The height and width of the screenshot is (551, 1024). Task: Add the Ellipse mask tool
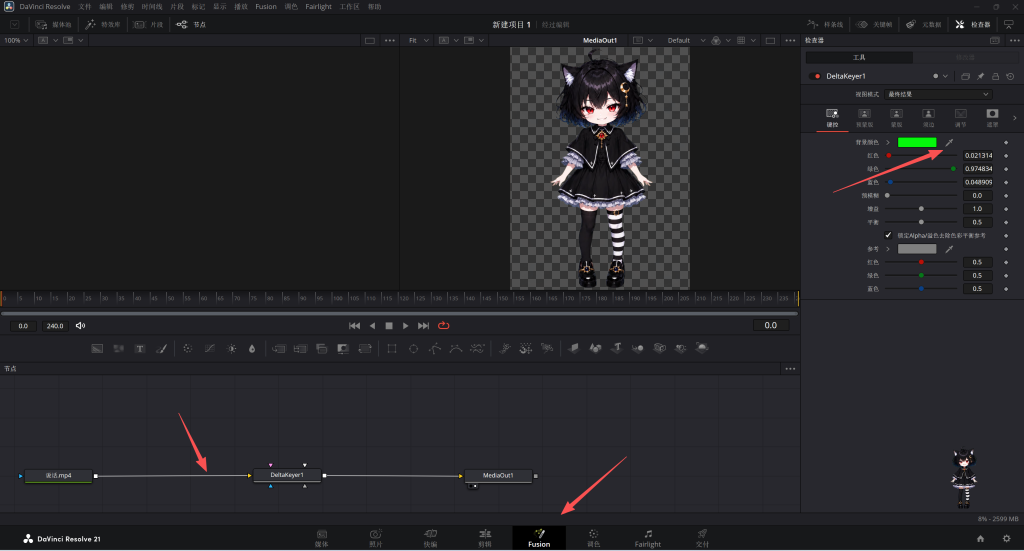pos(413,349)
